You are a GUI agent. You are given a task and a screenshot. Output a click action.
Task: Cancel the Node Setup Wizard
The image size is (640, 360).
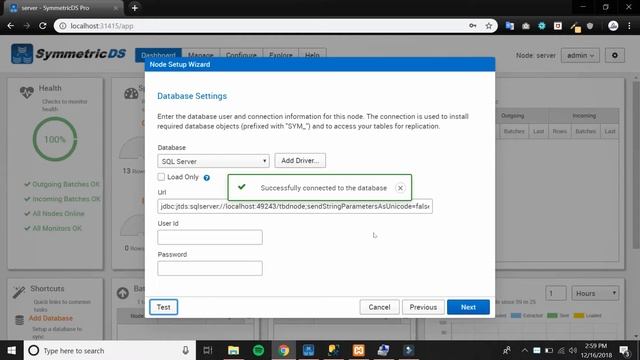click(379, 307)
